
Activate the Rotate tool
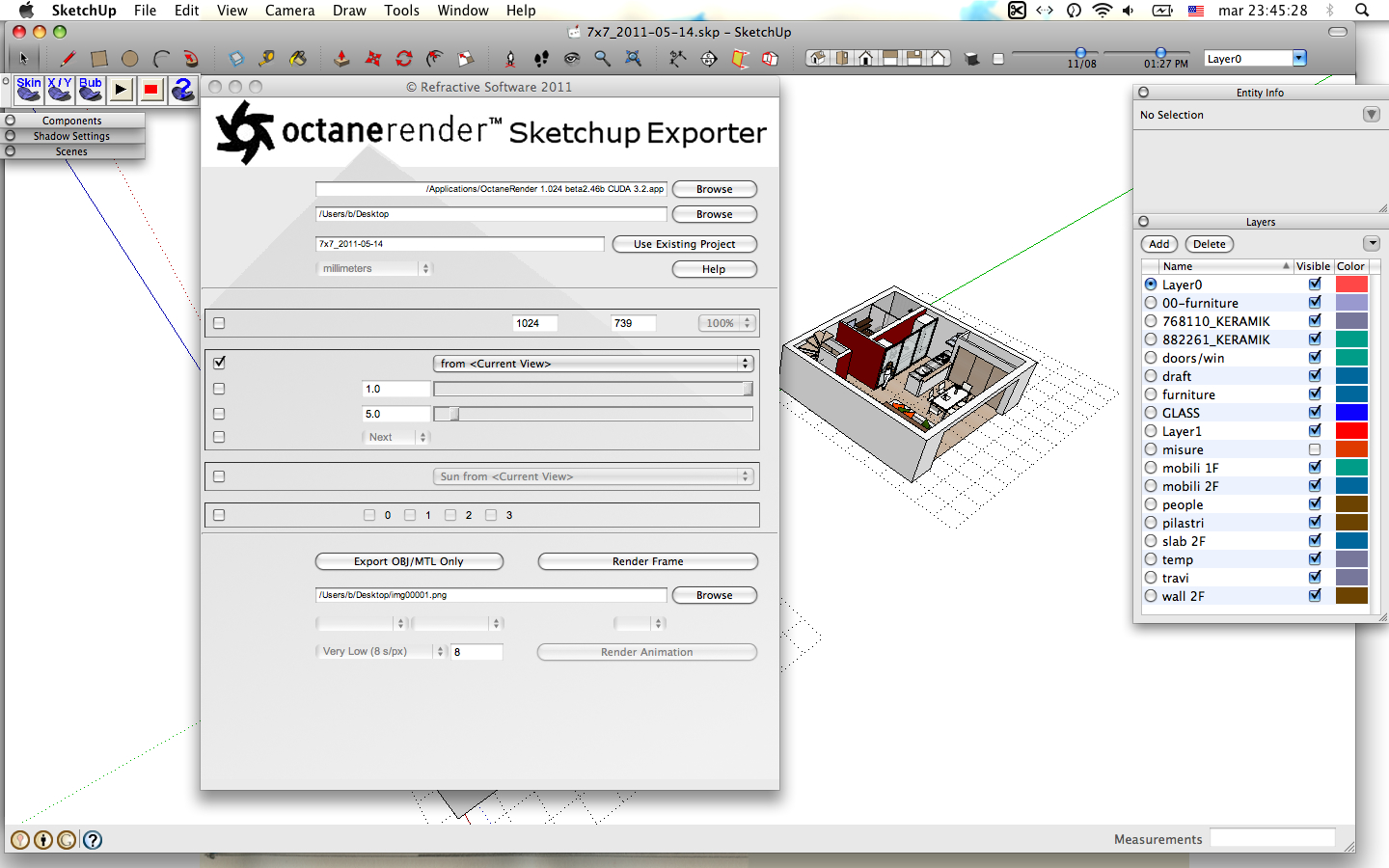(404, 59)
